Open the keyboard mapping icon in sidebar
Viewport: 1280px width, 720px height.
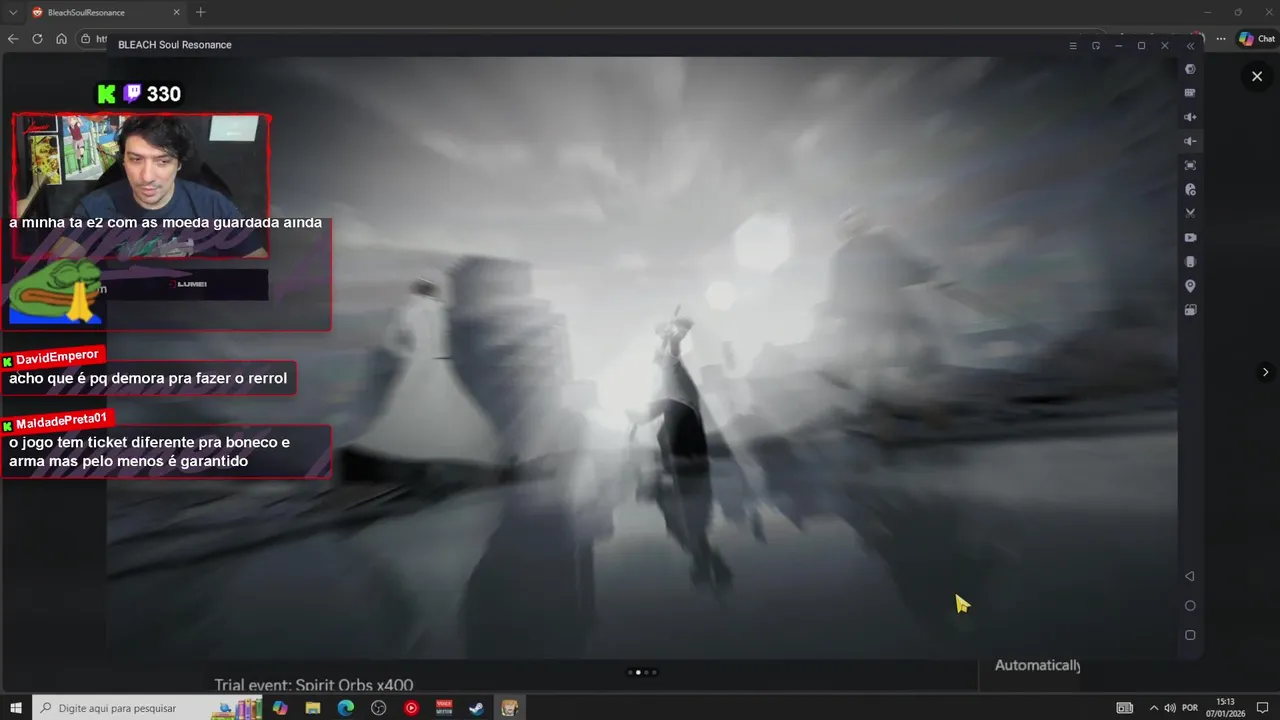click(1190, 93)
